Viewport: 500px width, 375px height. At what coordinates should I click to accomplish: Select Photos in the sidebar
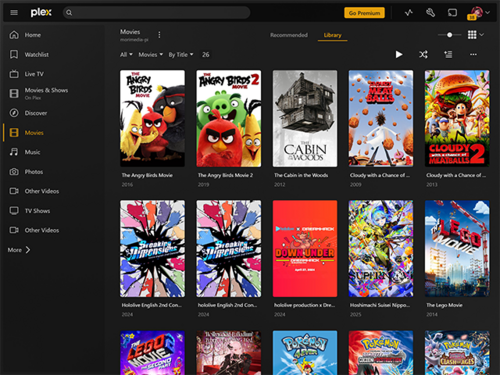point(34,172)
